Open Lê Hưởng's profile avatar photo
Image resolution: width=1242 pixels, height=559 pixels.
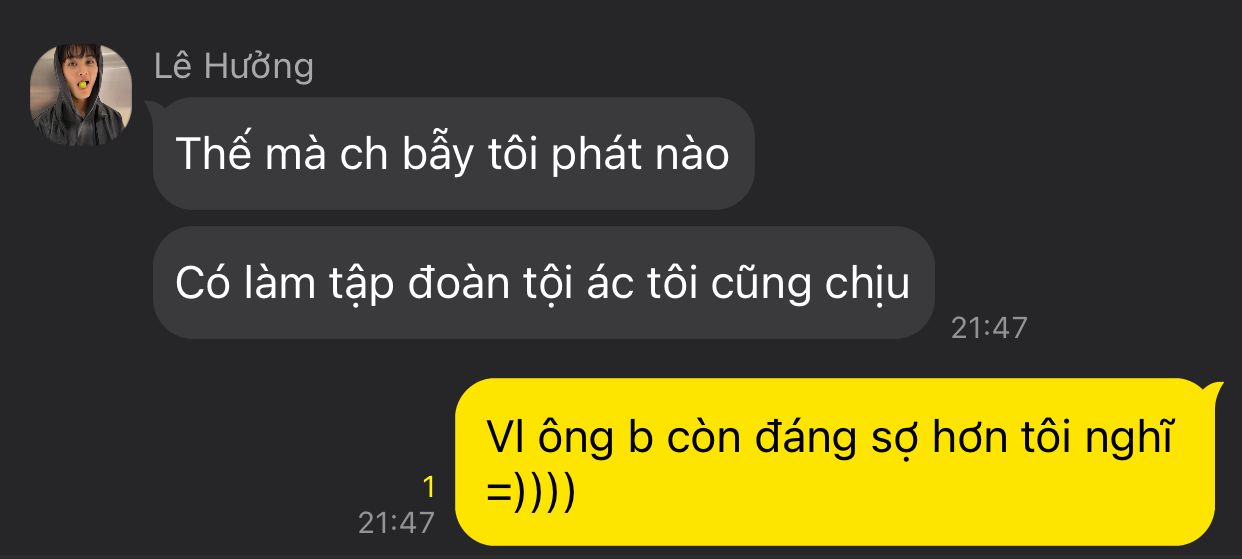(x=81, y=94)
